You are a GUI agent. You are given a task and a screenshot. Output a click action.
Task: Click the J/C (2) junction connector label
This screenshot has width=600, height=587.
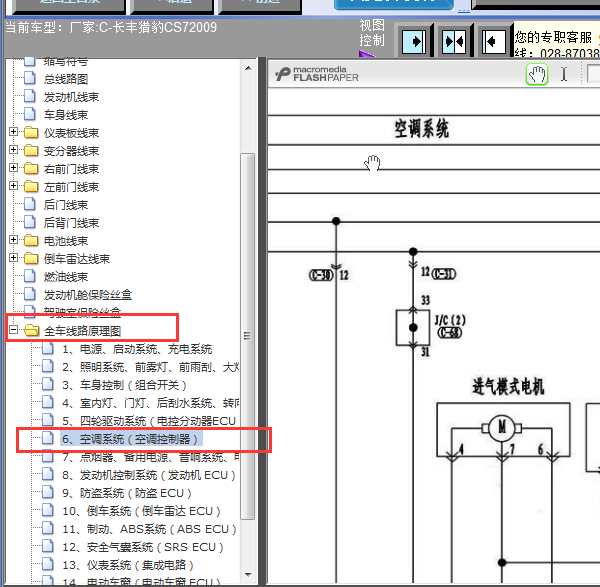(450, 320)
